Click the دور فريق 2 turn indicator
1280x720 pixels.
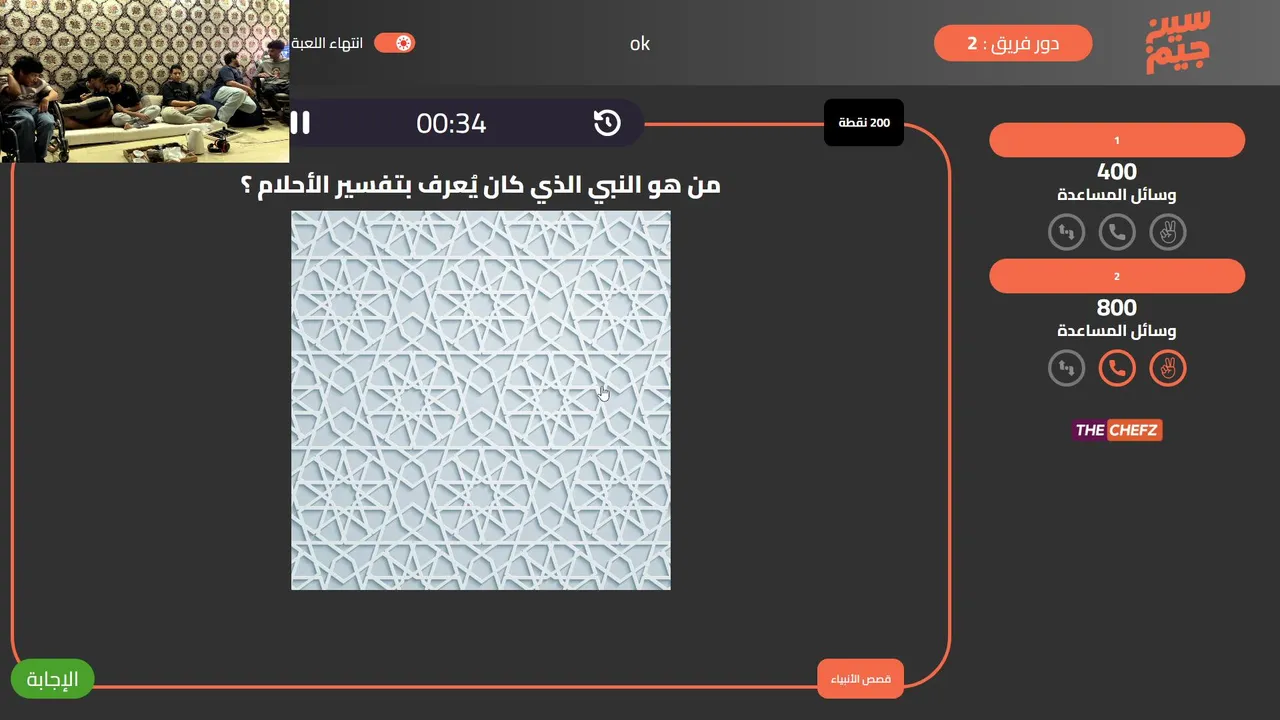pos(1013,43)
